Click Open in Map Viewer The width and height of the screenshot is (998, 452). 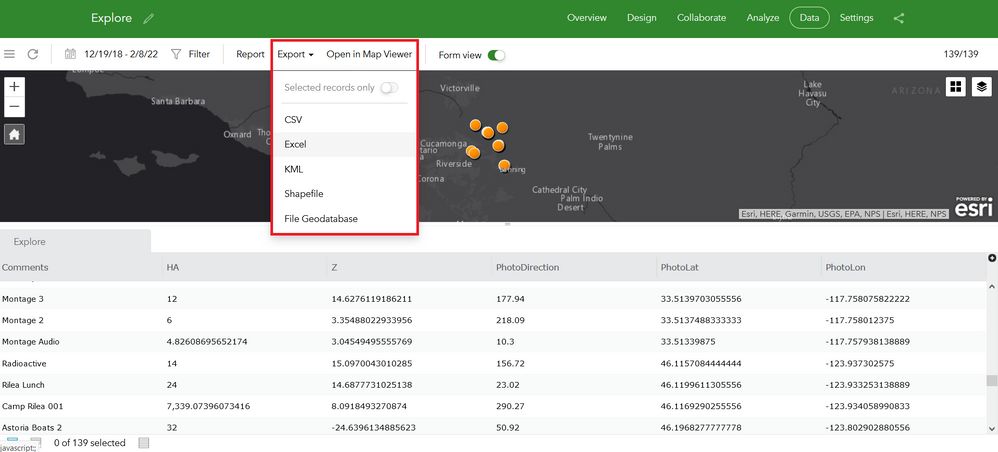click(x=369, y=54)
